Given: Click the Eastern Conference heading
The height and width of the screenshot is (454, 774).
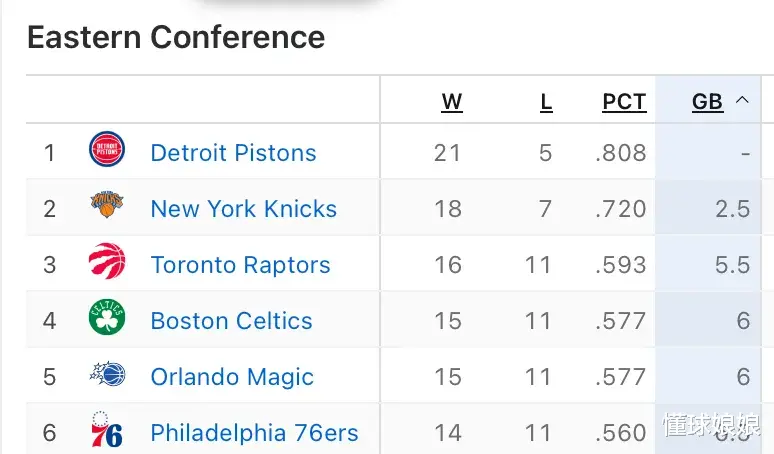Looking at the screenshot, I should [176, 38].
